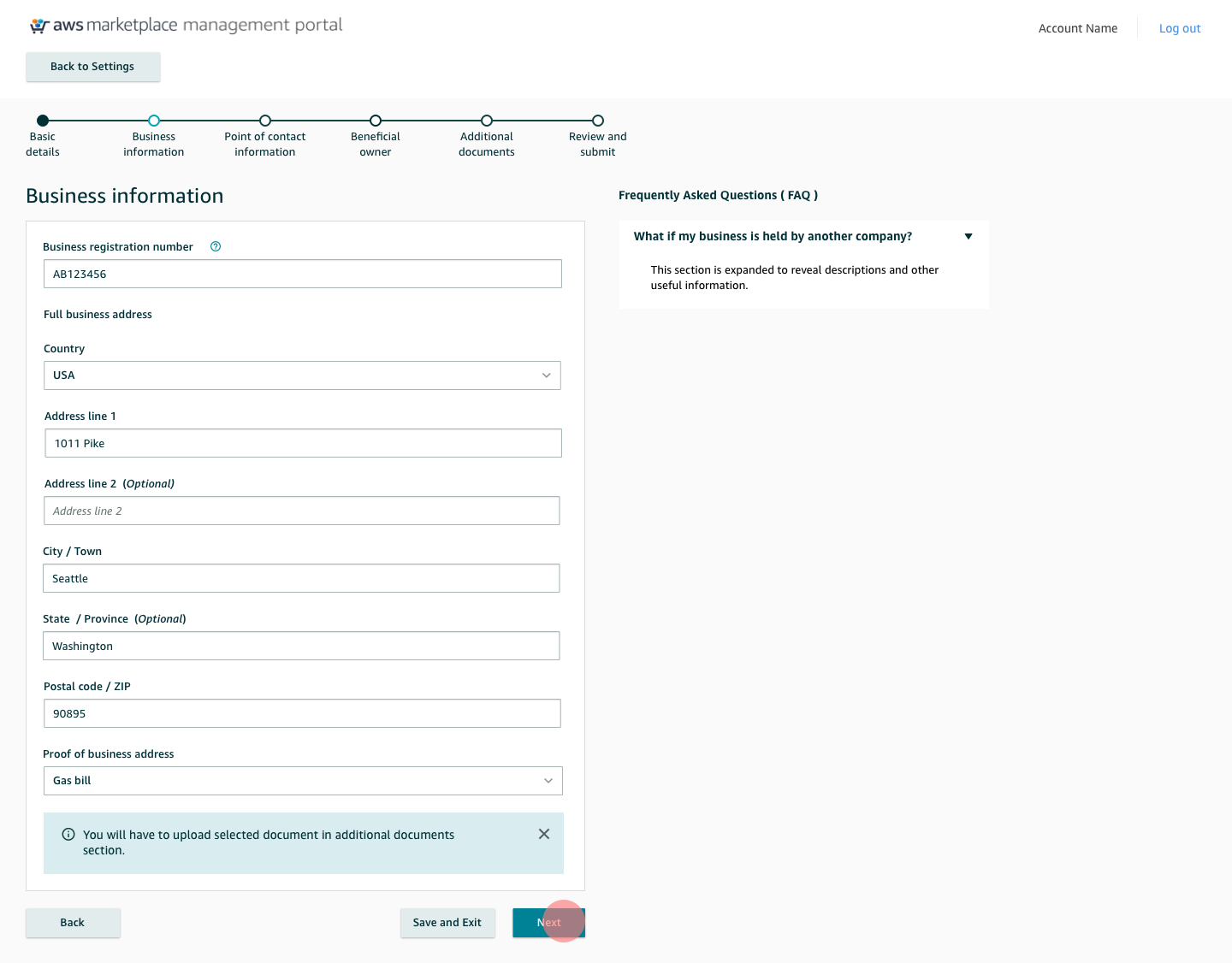1232x963 pixels.
Task: Dismiss the upload document info banner
Action: click(x=544, y=834)
